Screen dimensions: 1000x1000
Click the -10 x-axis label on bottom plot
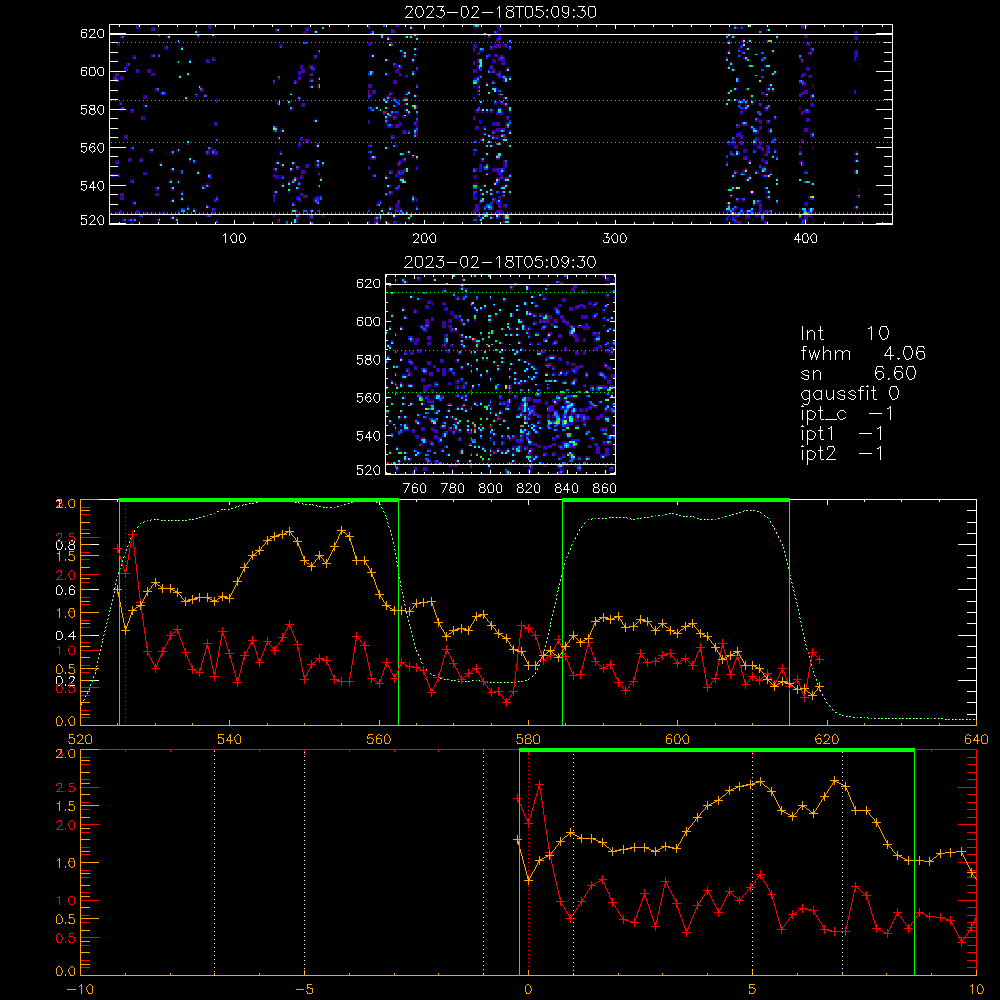(80, 989)
